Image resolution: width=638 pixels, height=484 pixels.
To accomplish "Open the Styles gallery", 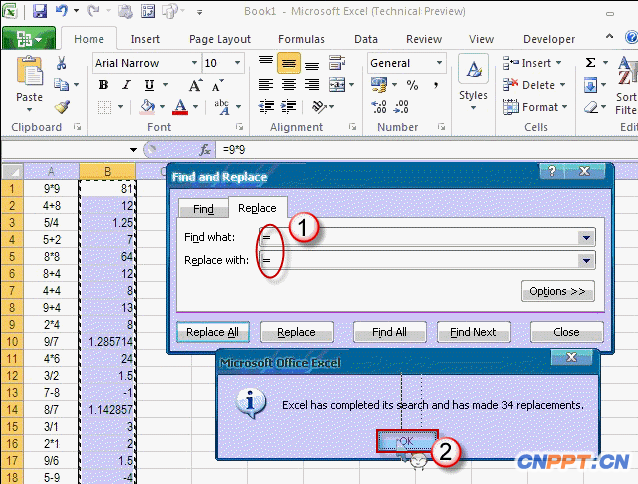I will pos(473,83).
